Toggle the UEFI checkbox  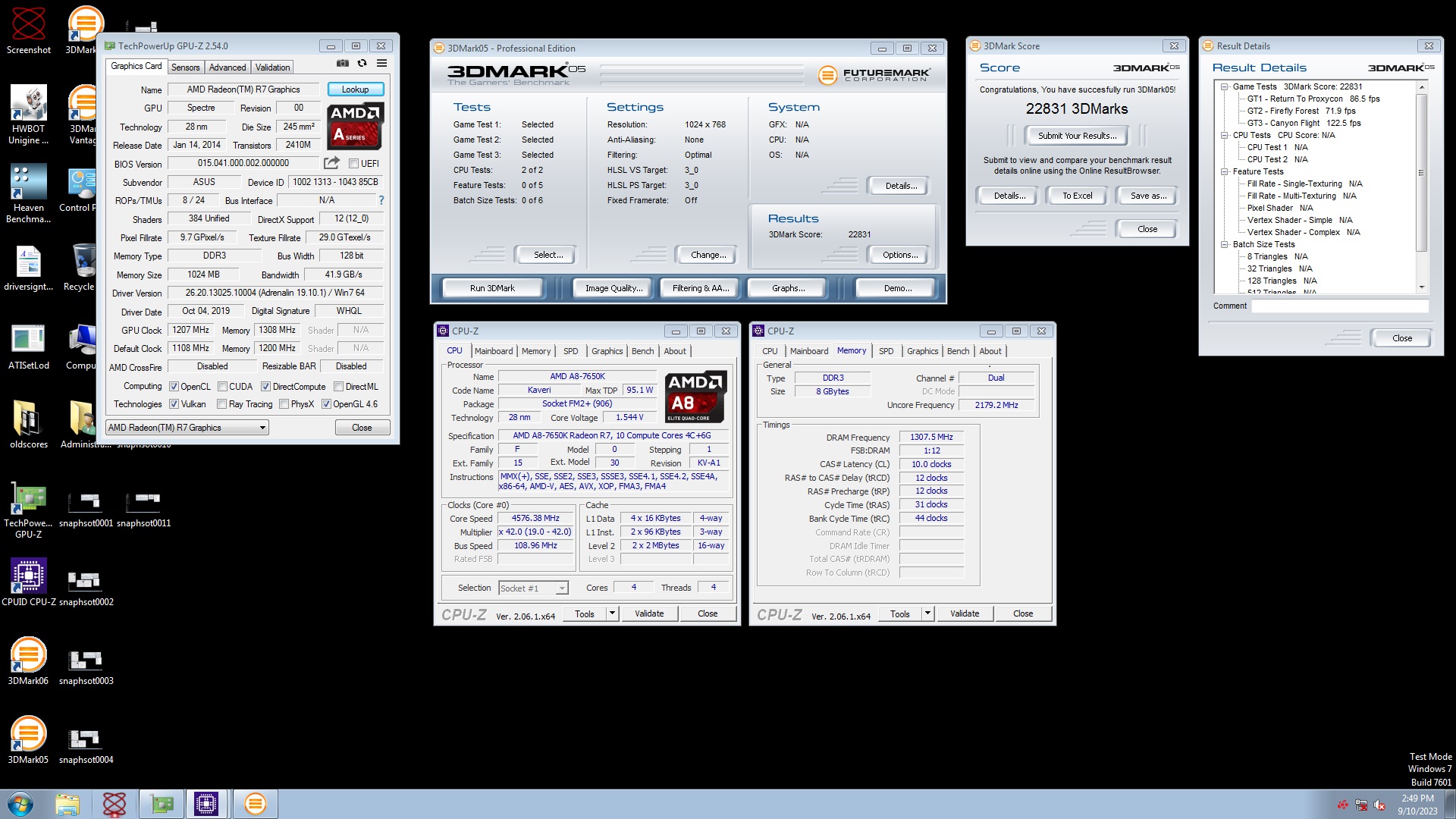[x=353, y=163]
